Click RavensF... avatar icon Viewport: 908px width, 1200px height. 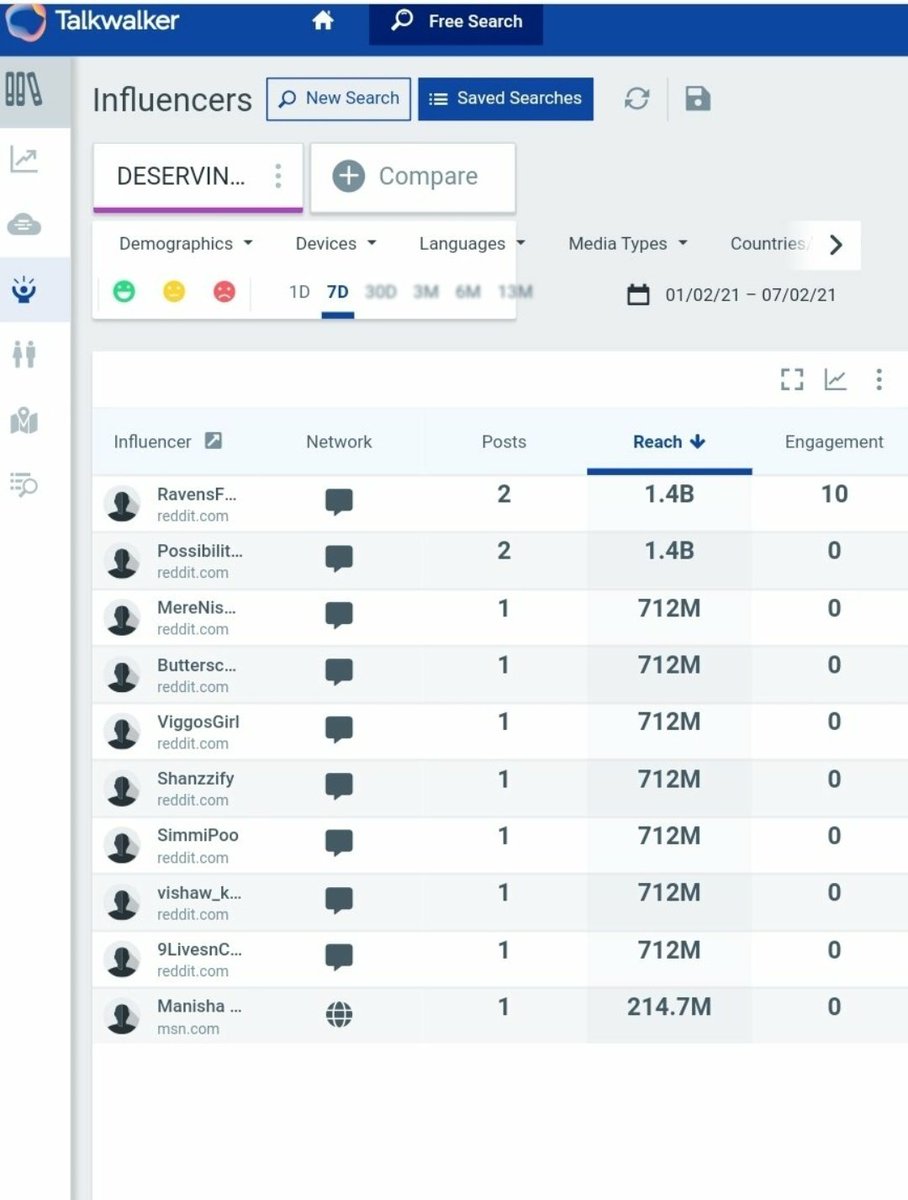(x=122, y=505)
